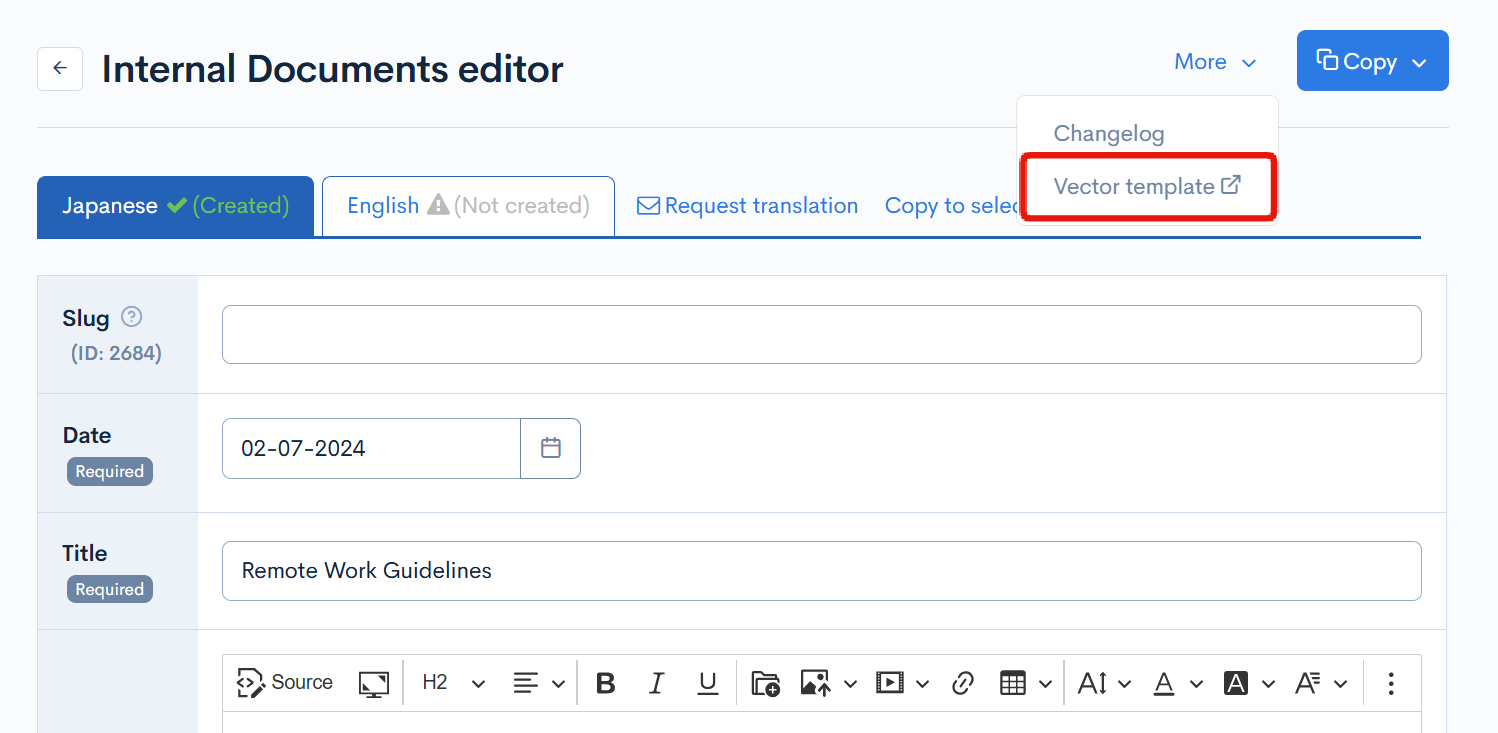Insert a link with the link icon
The image size is (1498, 733).
pyautogui.click(x=962, y=683)
